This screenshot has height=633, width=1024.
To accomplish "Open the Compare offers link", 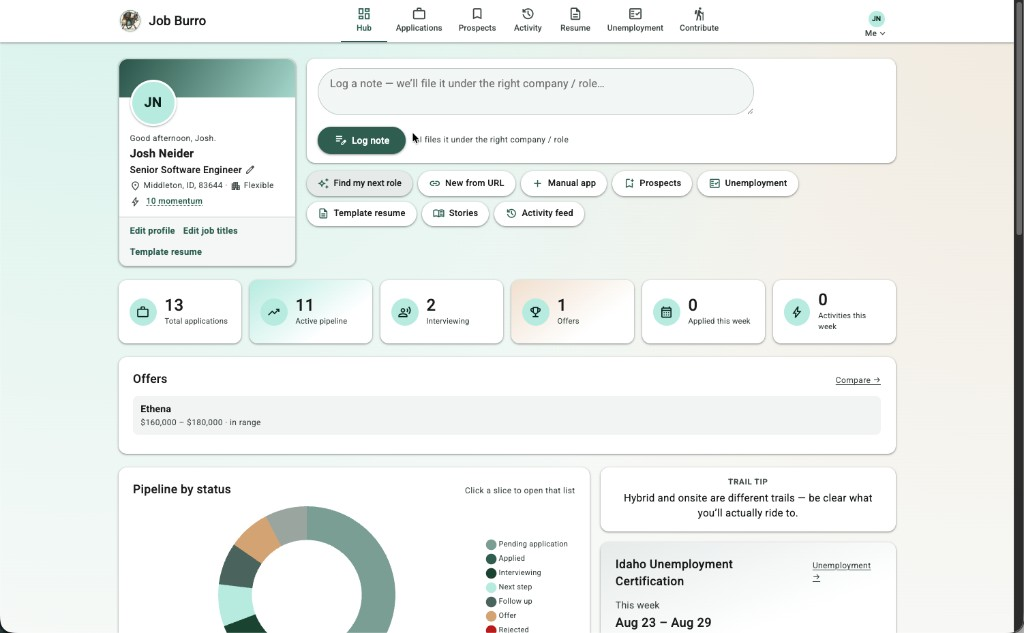I will [857, 380].
